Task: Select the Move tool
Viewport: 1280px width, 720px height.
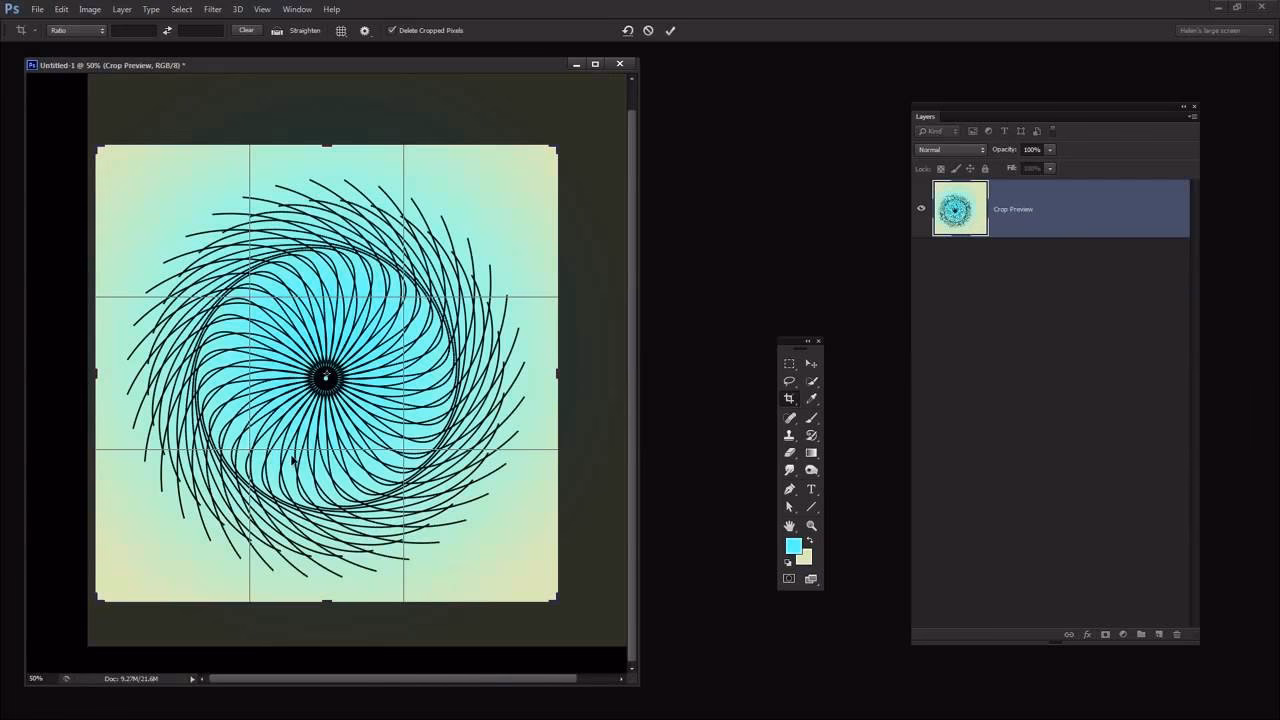Action: click(811, 363)
